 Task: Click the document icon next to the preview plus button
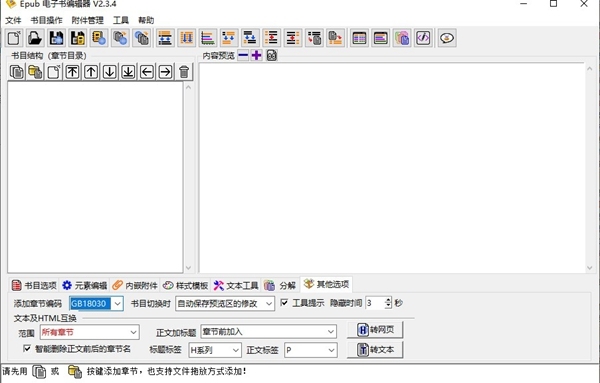click(x=272, y=55)
